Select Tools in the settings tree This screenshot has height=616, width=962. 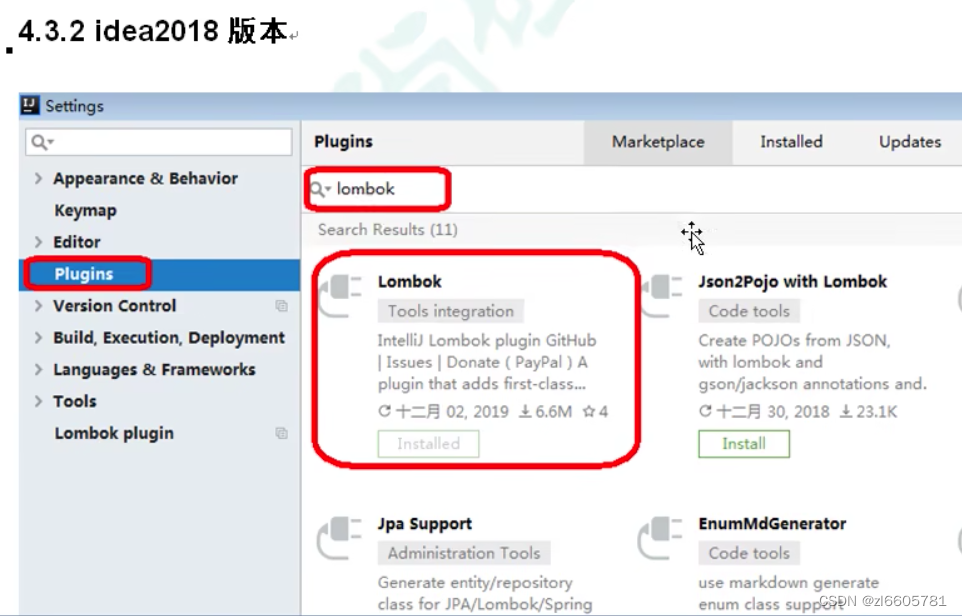[x=75, y=401]
